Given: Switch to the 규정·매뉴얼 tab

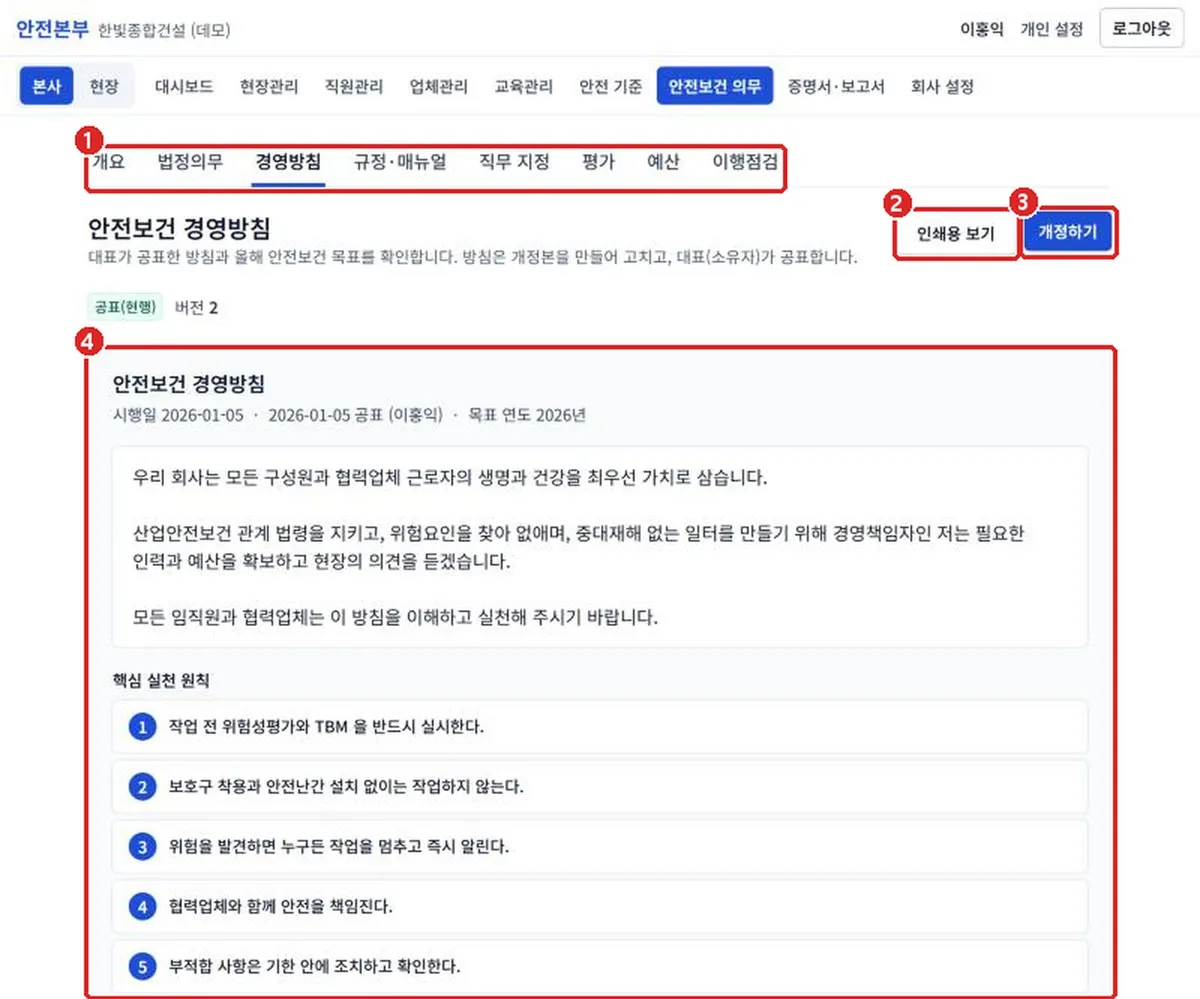Looking at the screenshot, I should pyautogui.click(x=400, y=162).
